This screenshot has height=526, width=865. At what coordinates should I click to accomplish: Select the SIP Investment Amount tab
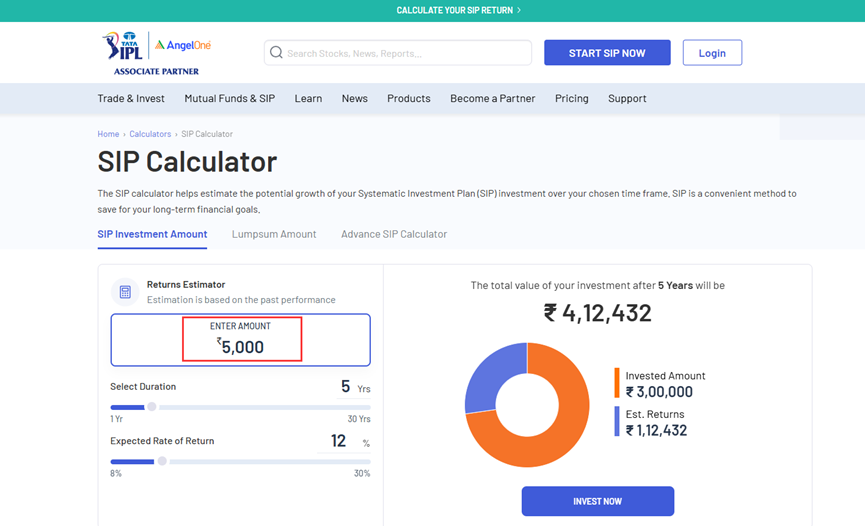152,235
